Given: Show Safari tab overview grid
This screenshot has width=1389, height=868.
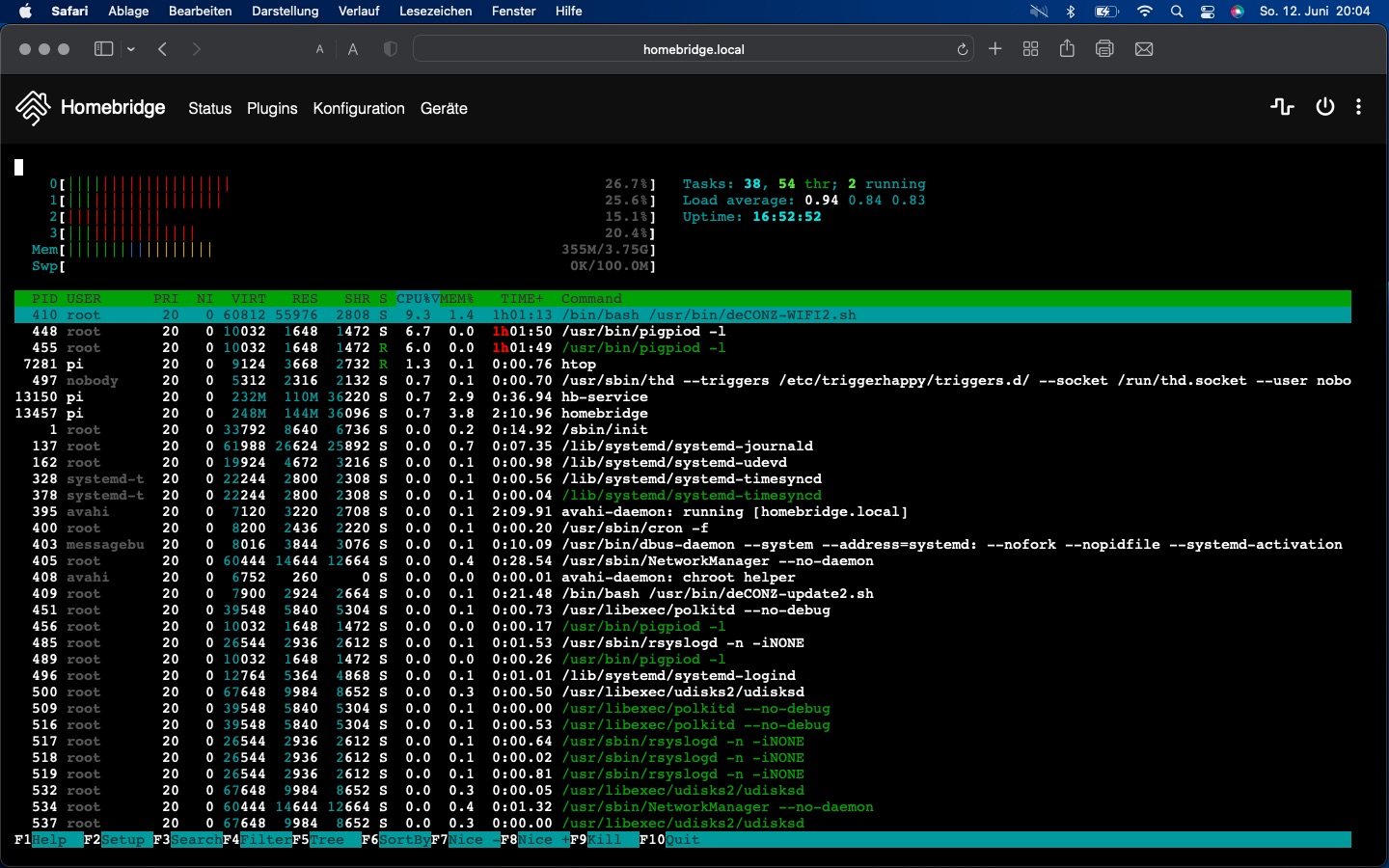Looking at the screenshot, I should [1030, 49].
